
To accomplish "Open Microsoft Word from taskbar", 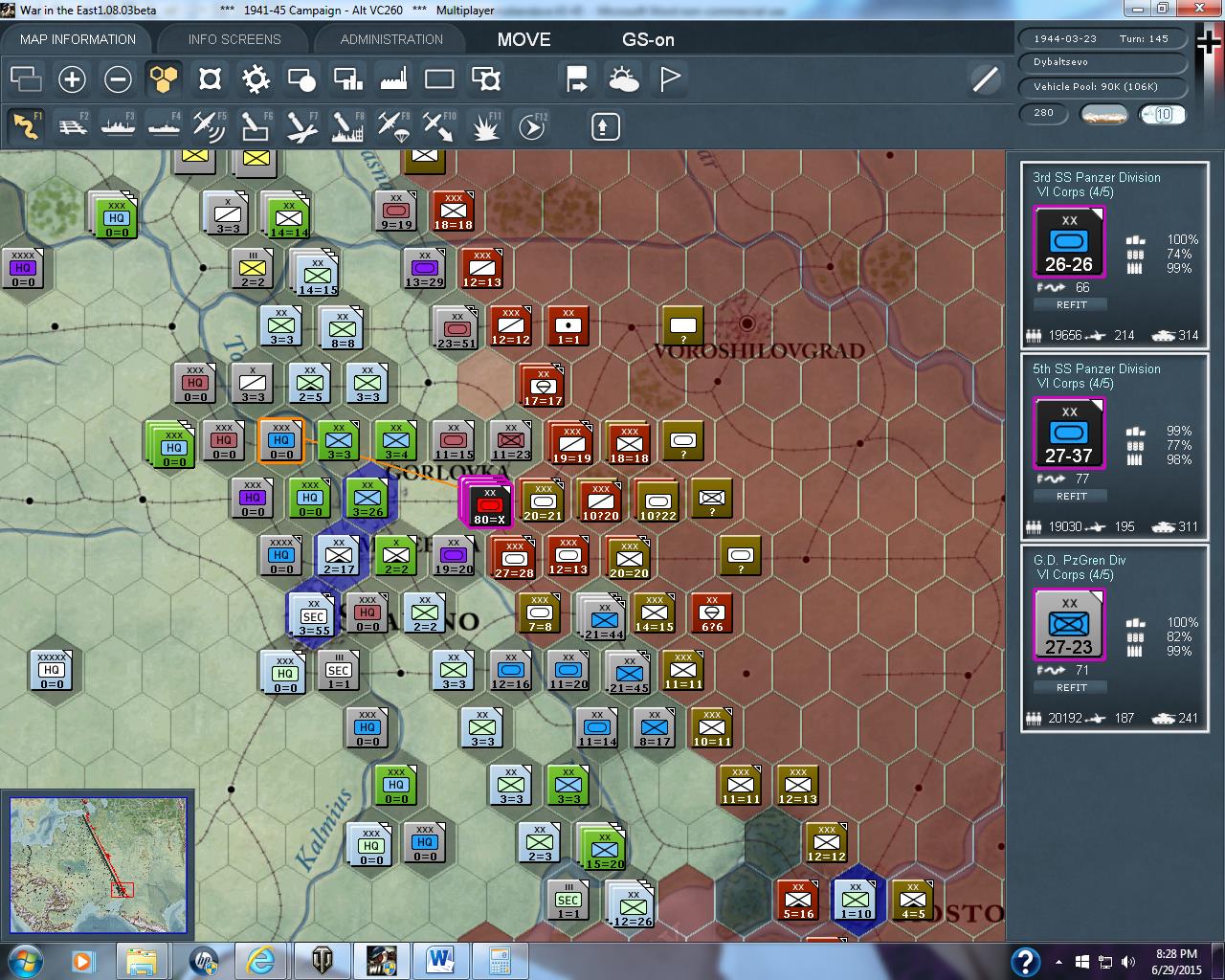I will (441, 960).
